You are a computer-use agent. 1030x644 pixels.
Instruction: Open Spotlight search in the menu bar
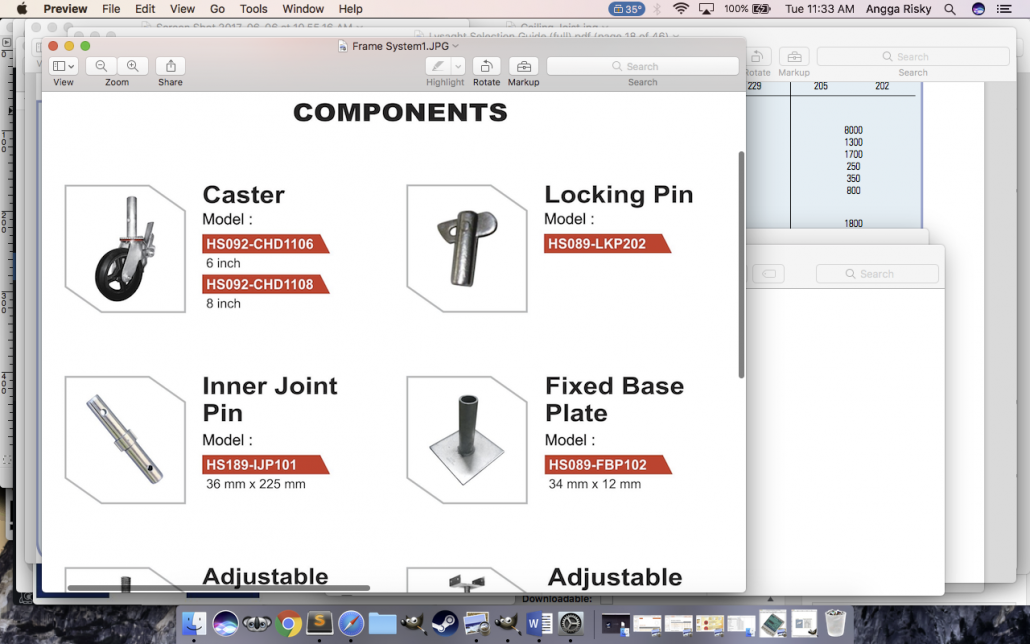pos(949,9)
